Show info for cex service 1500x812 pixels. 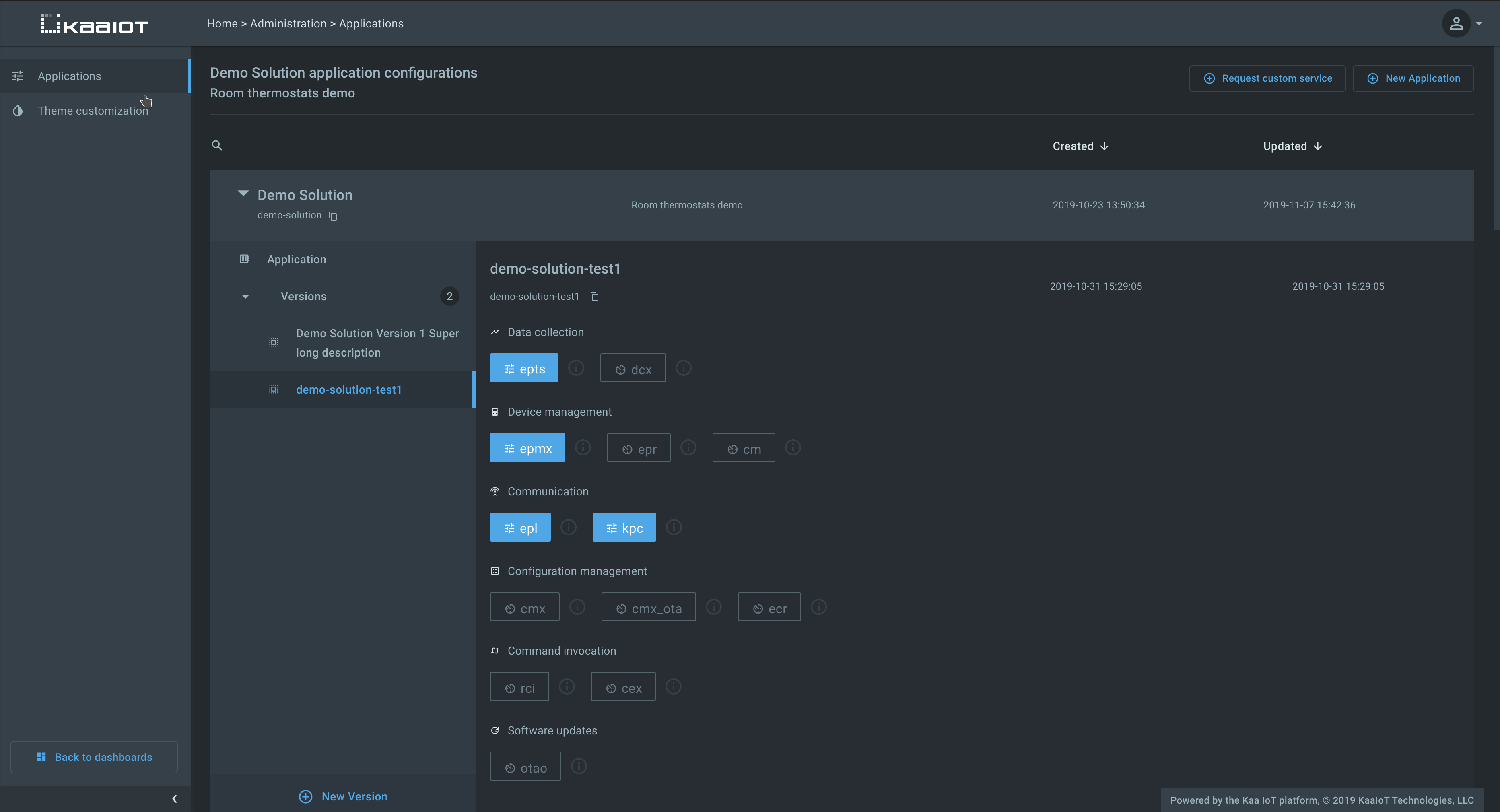[673, 686]
